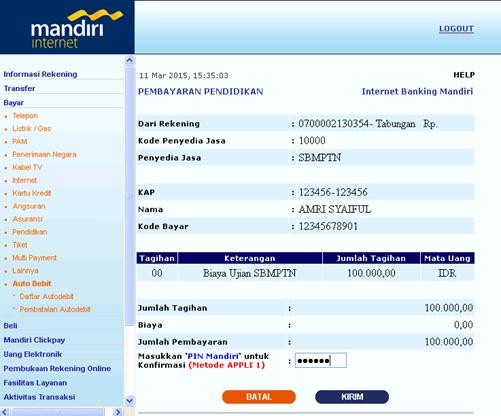The height and width of the screenshot is (416, 501).
Task: Click the Tagihan cell 00
Action: click(x=157, y=273)
